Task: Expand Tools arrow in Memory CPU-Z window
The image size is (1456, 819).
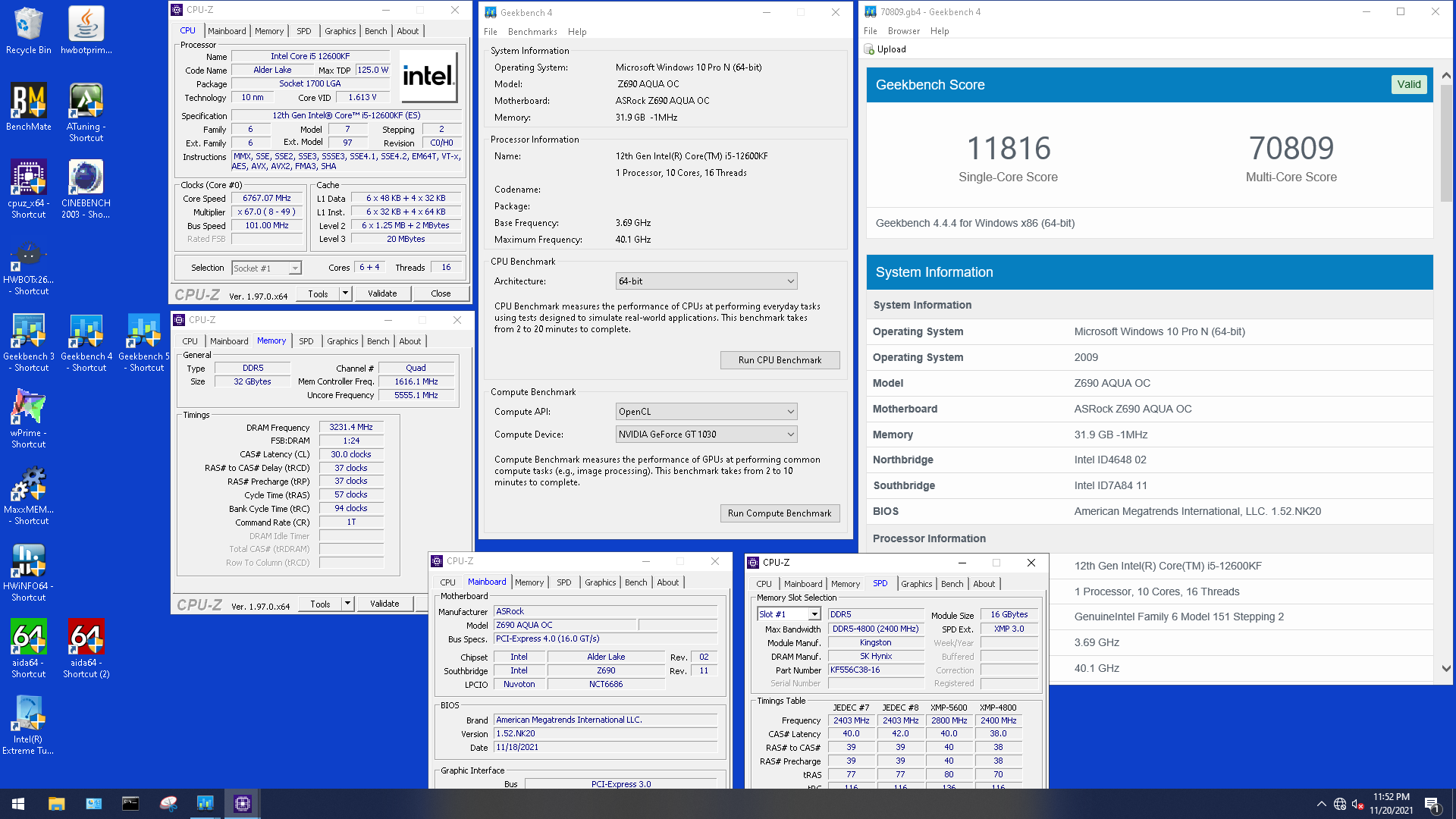Action: tap(347, 604)
